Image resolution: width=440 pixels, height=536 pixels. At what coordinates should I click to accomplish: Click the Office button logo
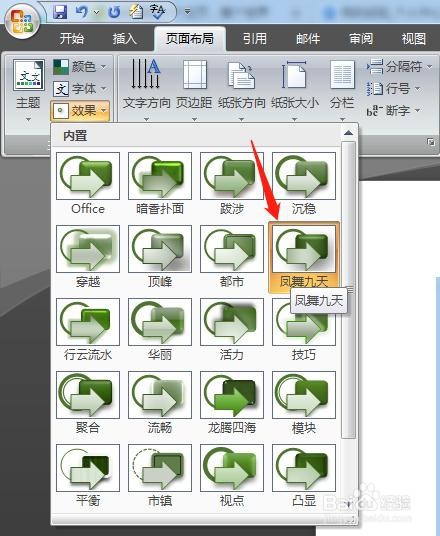coord(22,21)
